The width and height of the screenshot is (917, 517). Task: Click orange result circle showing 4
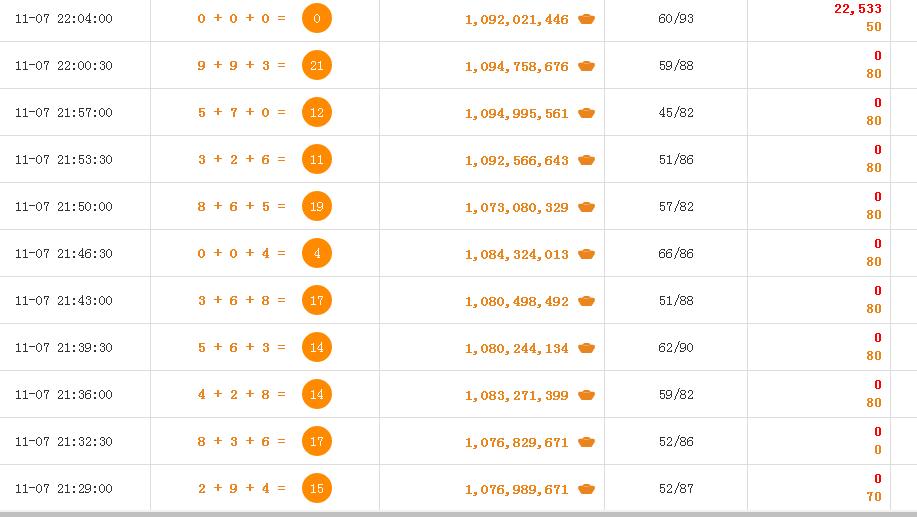tap(317, 253)
